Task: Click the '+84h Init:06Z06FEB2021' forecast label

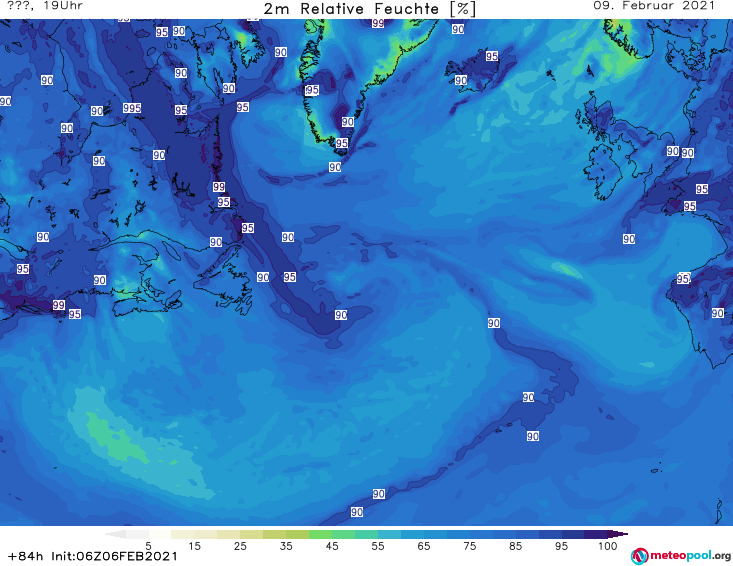Action: click(x=93, y=556)
